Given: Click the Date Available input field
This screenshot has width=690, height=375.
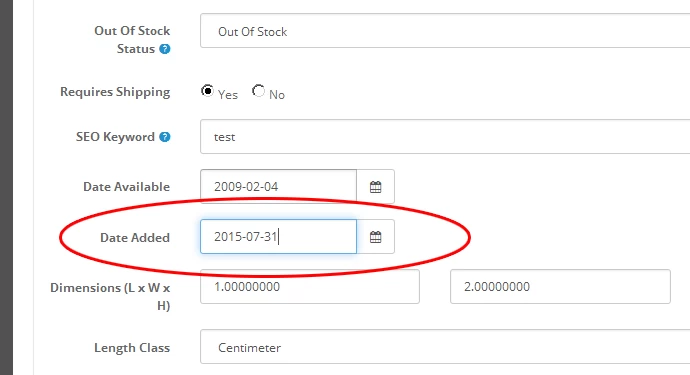Looking at the screenshot, I should (x=278, y=187).
